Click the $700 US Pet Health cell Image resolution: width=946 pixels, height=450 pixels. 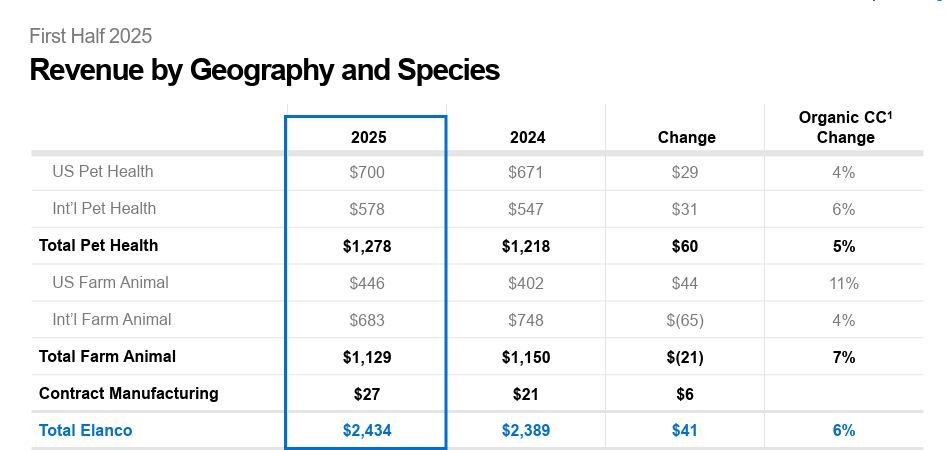[367, 172]
